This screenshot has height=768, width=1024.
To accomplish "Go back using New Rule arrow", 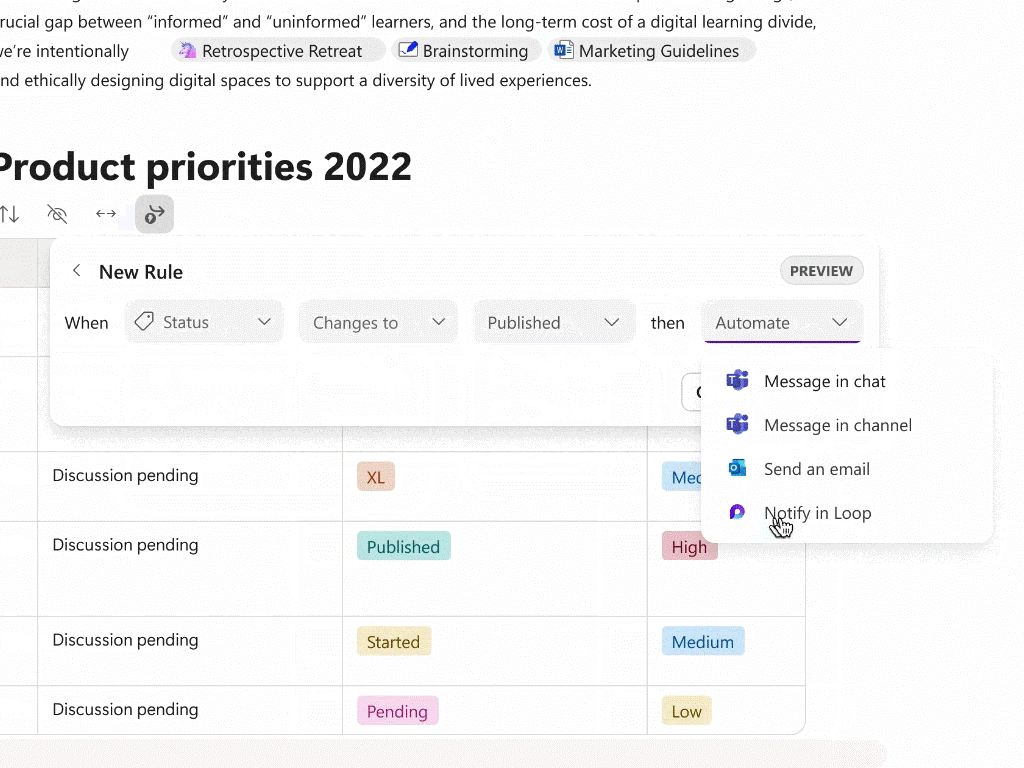I will [77, 271].
